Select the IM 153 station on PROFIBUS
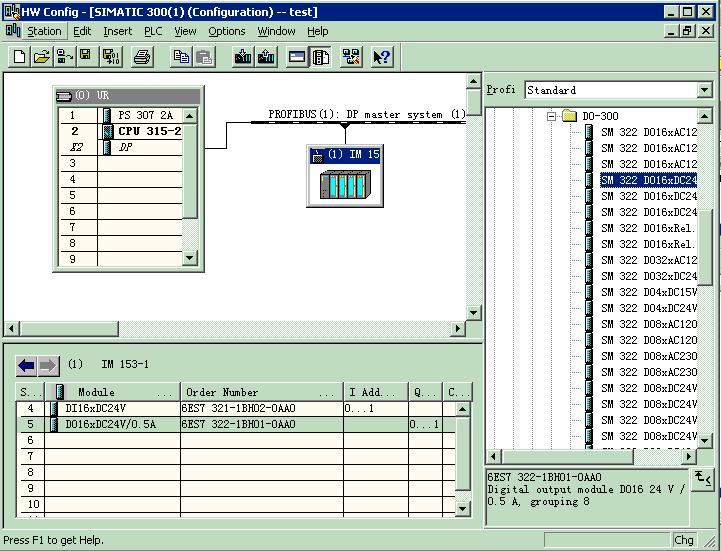Screen dimensions: 721x551 [344, 176]
